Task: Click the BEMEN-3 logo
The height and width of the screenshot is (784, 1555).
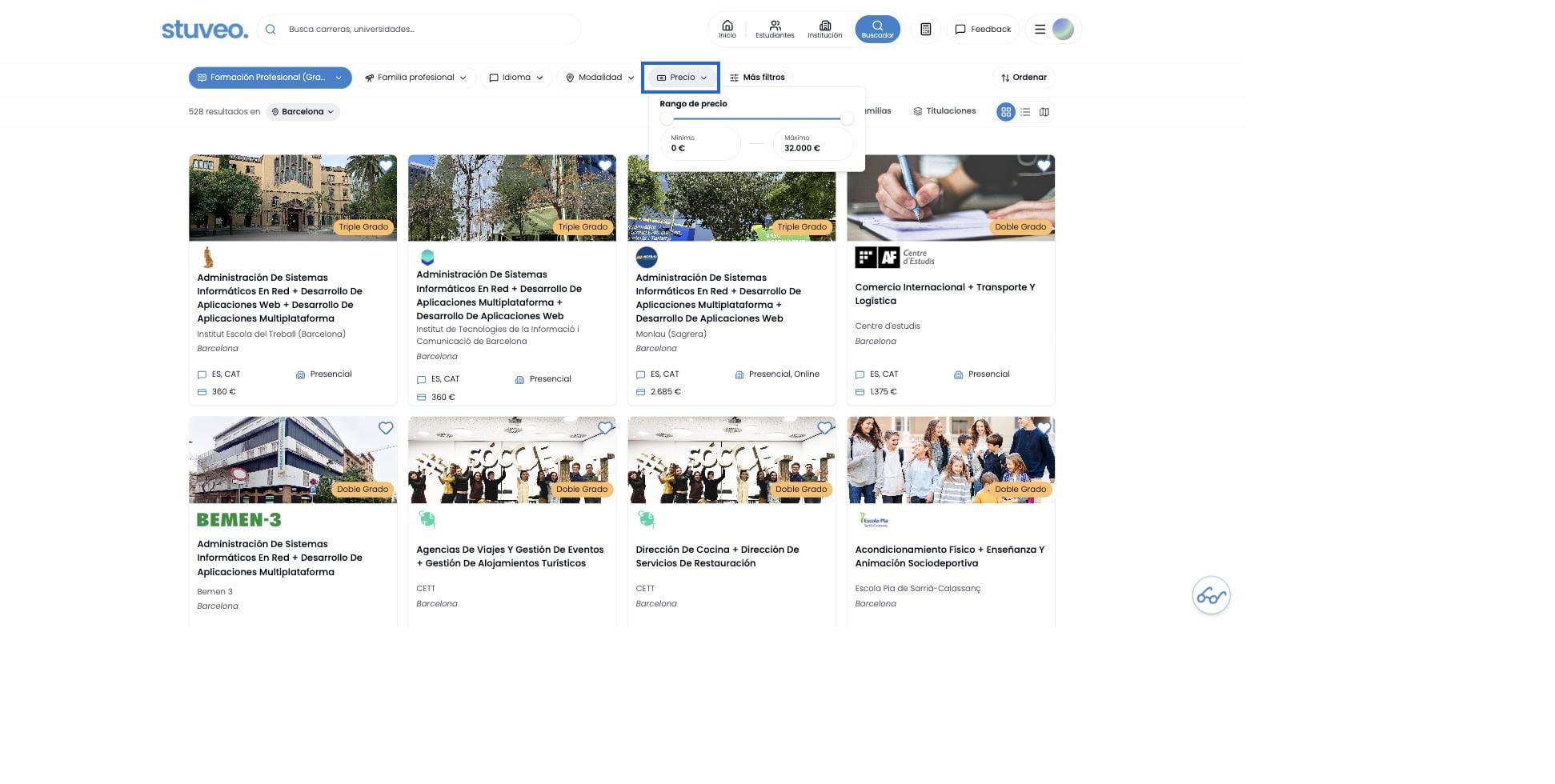Action: (239, 520)
